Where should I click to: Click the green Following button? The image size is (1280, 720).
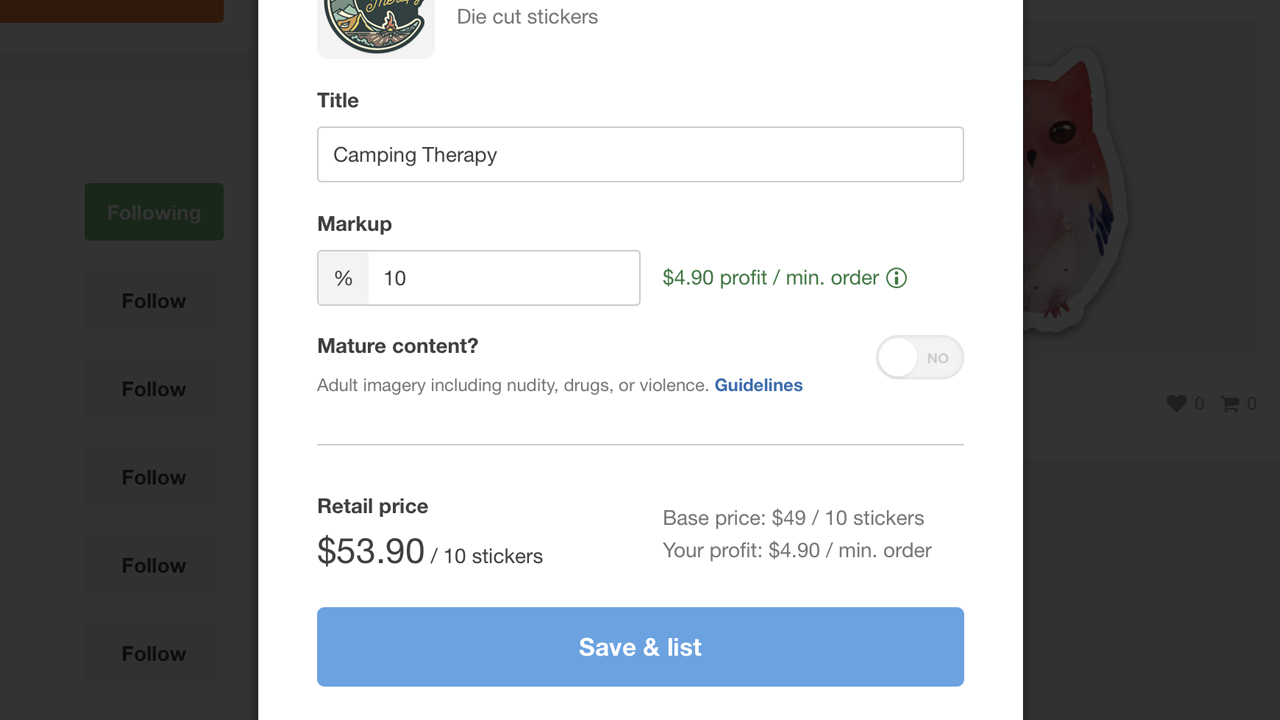(x=154, y=212)
